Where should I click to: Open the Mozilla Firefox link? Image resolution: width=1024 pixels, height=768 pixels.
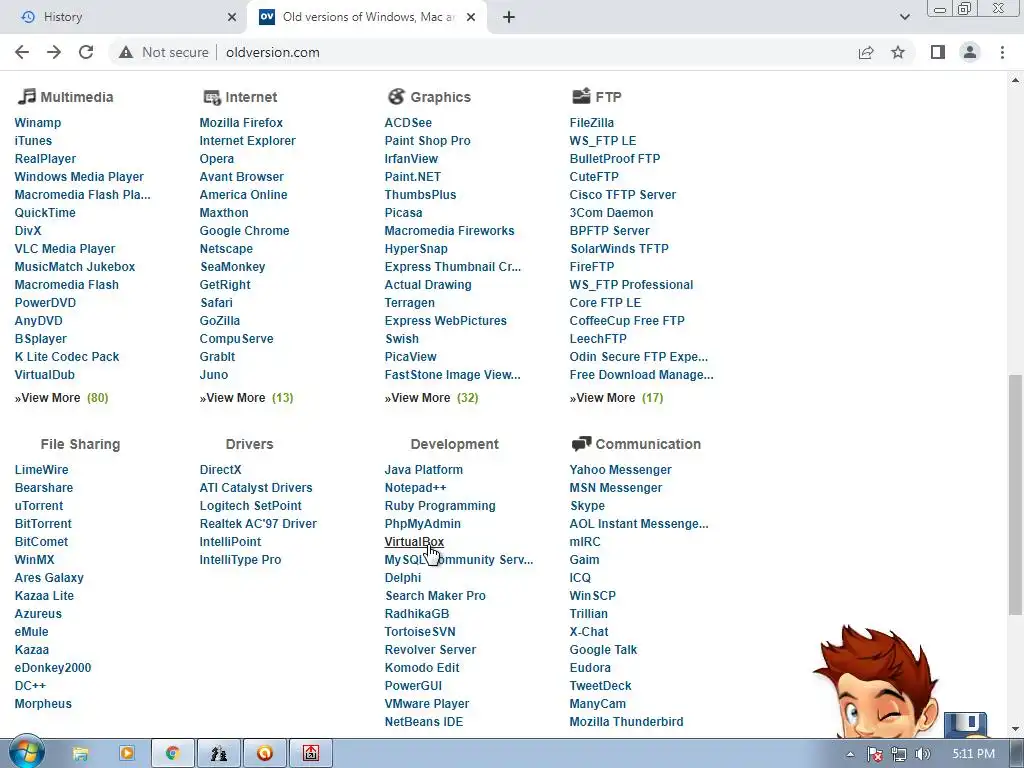[241, 123]
